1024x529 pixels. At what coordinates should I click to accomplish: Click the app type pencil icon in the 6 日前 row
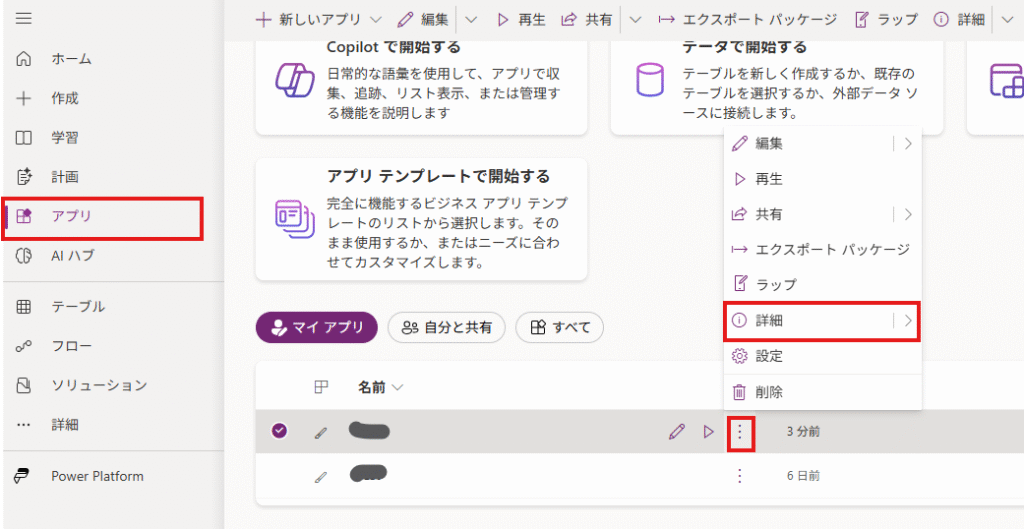320,477
